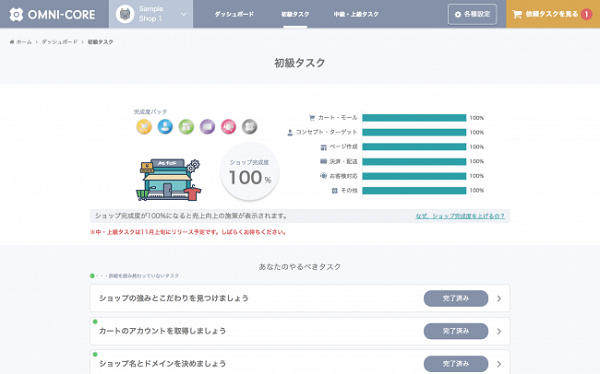Click the person icon beside コンセプト・ターゲット
The height and width of the screenshot is (374, 600).
pyautogui.click(x=290, y=132)
